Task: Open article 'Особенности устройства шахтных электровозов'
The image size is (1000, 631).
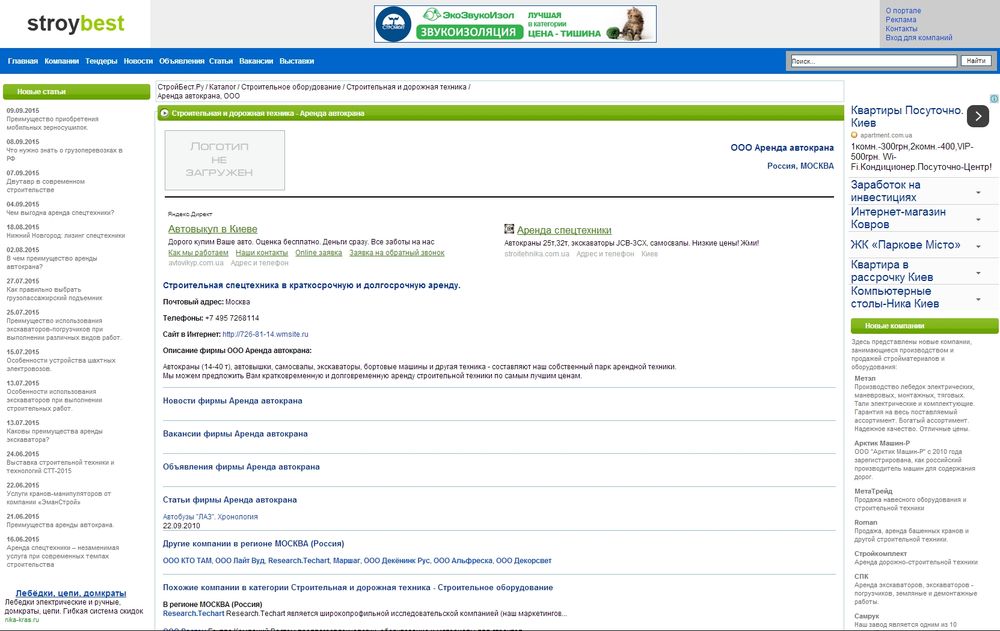Action: 61,365
